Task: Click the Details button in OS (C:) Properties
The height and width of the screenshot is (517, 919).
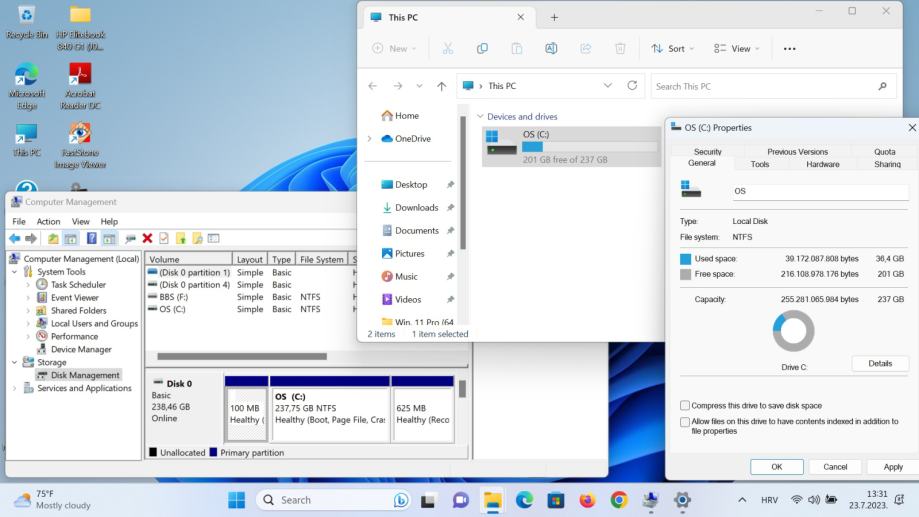Action: click(880, 364)
